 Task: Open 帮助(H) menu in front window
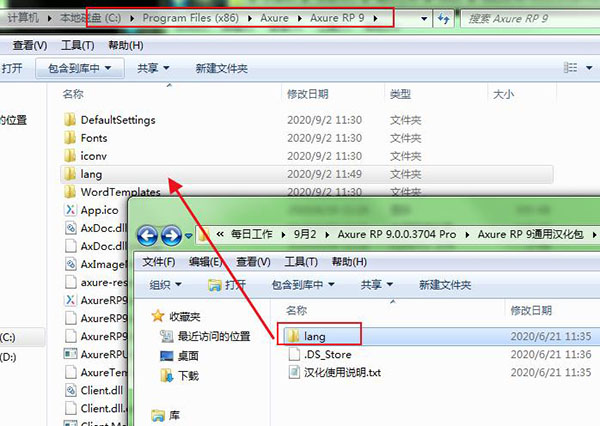point(349,262)
